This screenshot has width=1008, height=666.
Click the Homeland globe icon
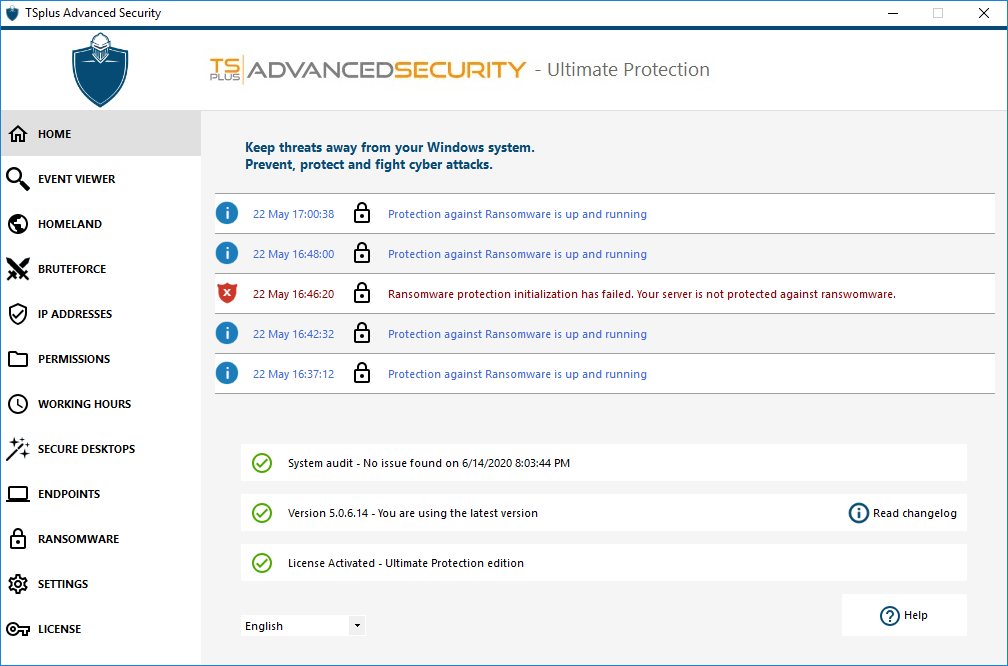pos(18,224)
